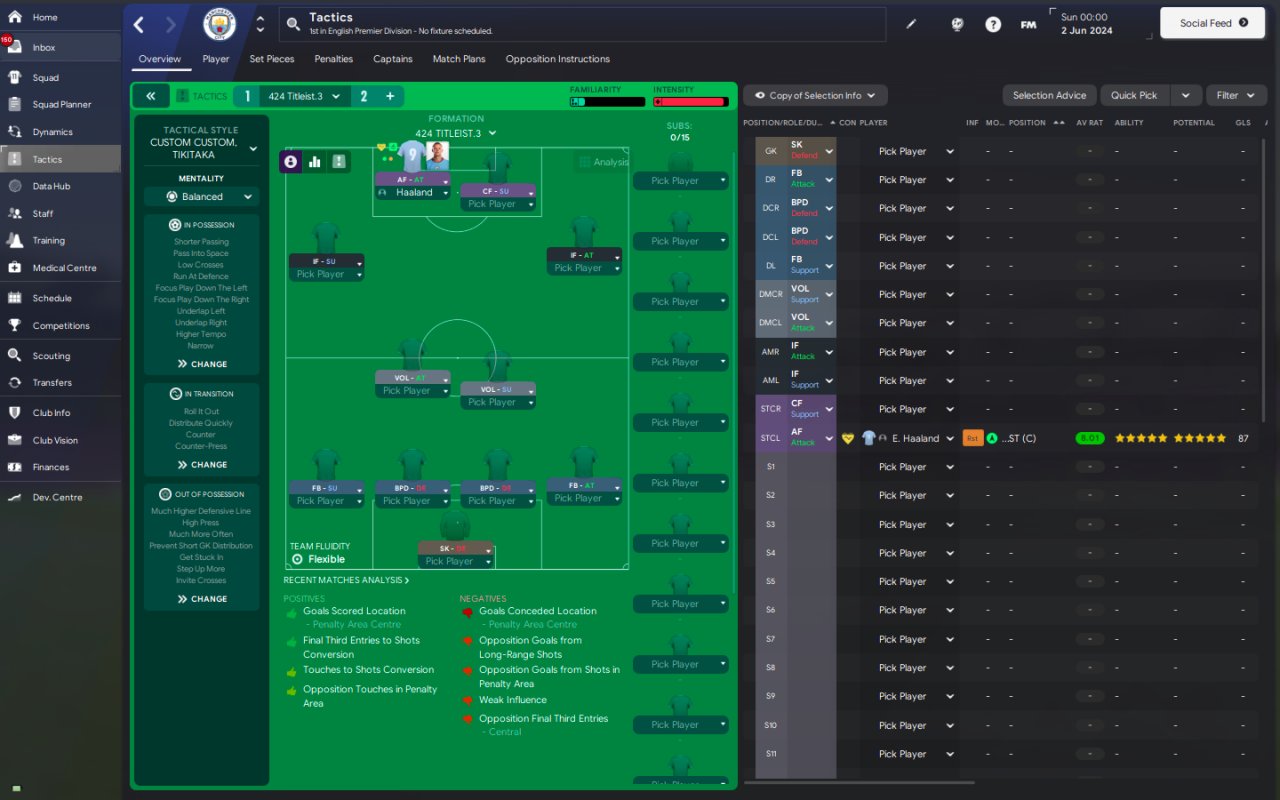
Task: Open the FM menu icon
Action: [x=1028, y=24]
